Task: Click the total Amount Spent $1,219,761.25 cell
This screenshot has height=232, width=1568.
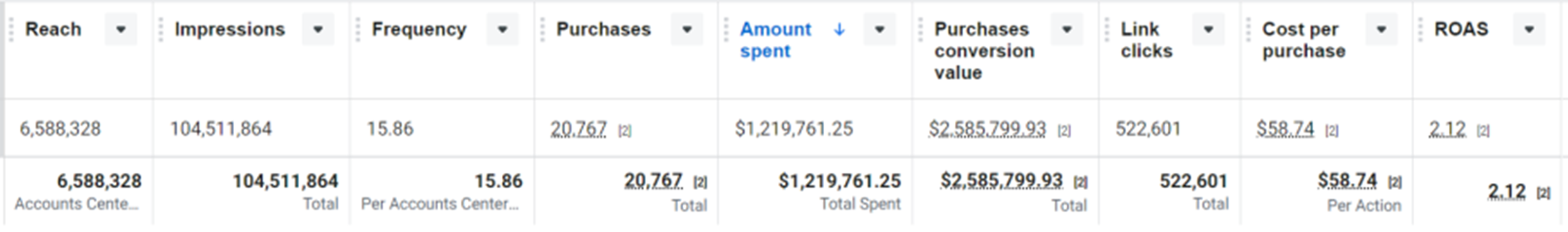Action: 815,191
